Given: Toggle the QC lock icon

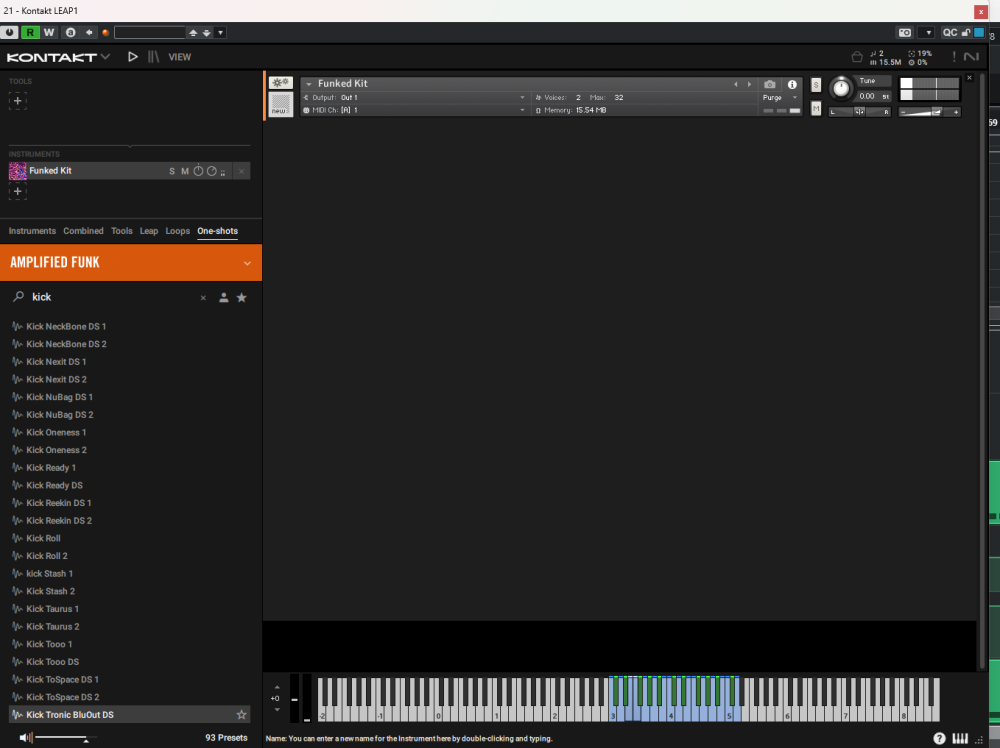Looking at the screenshot, I should (966, 33).
